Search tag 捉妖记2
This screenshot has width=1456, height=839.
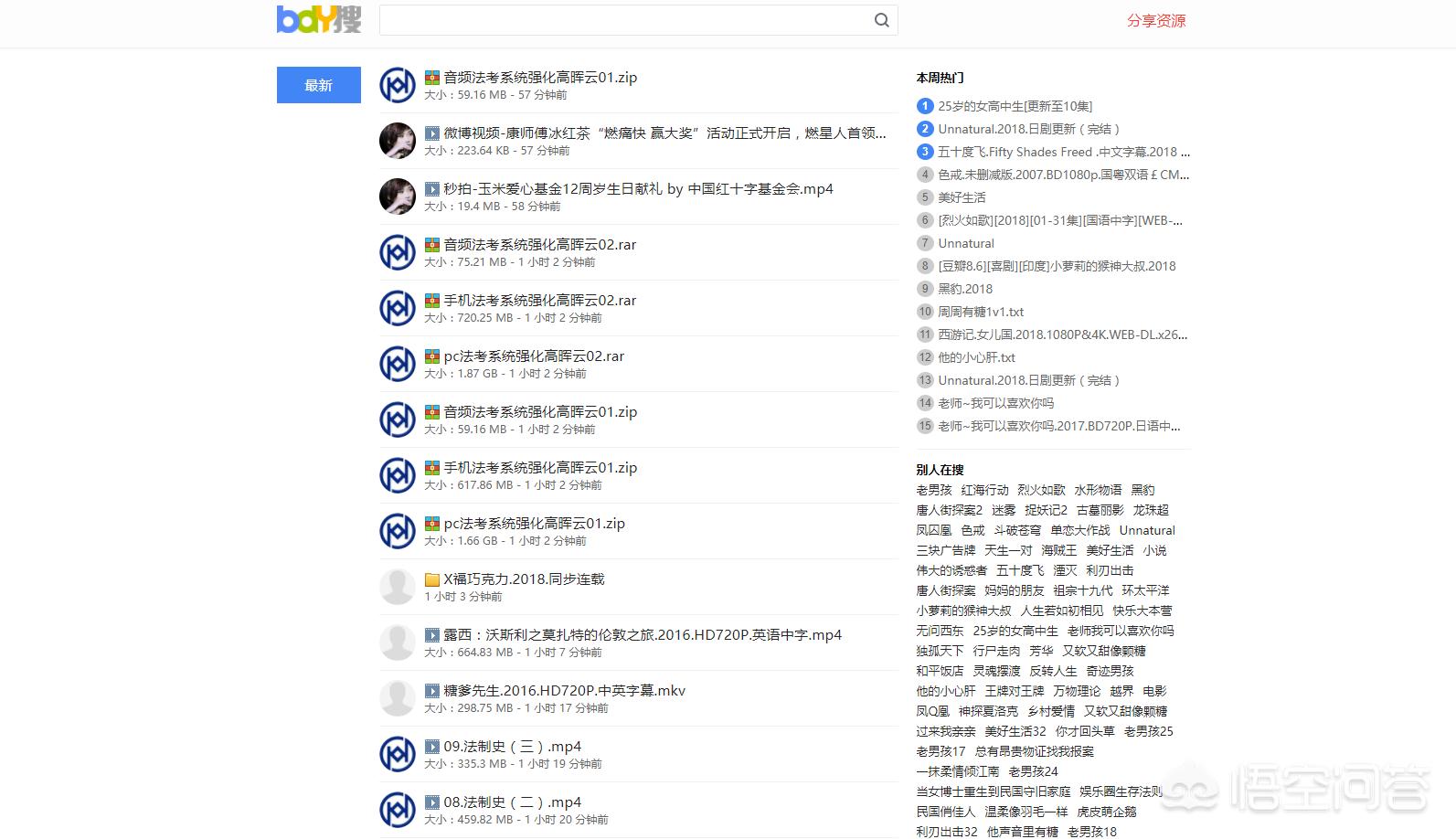coord(1046,510)
